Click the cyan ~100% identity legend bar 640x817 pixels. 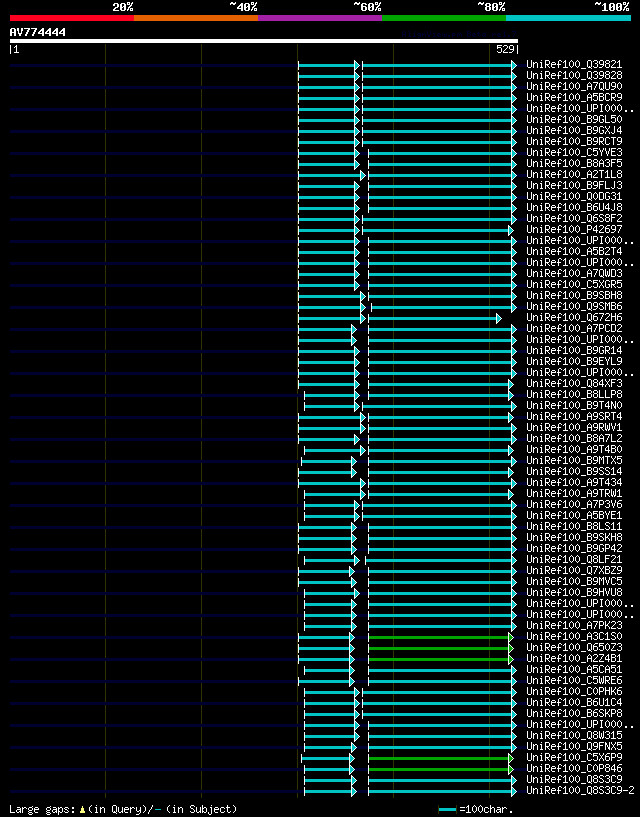tap(568, 18)
